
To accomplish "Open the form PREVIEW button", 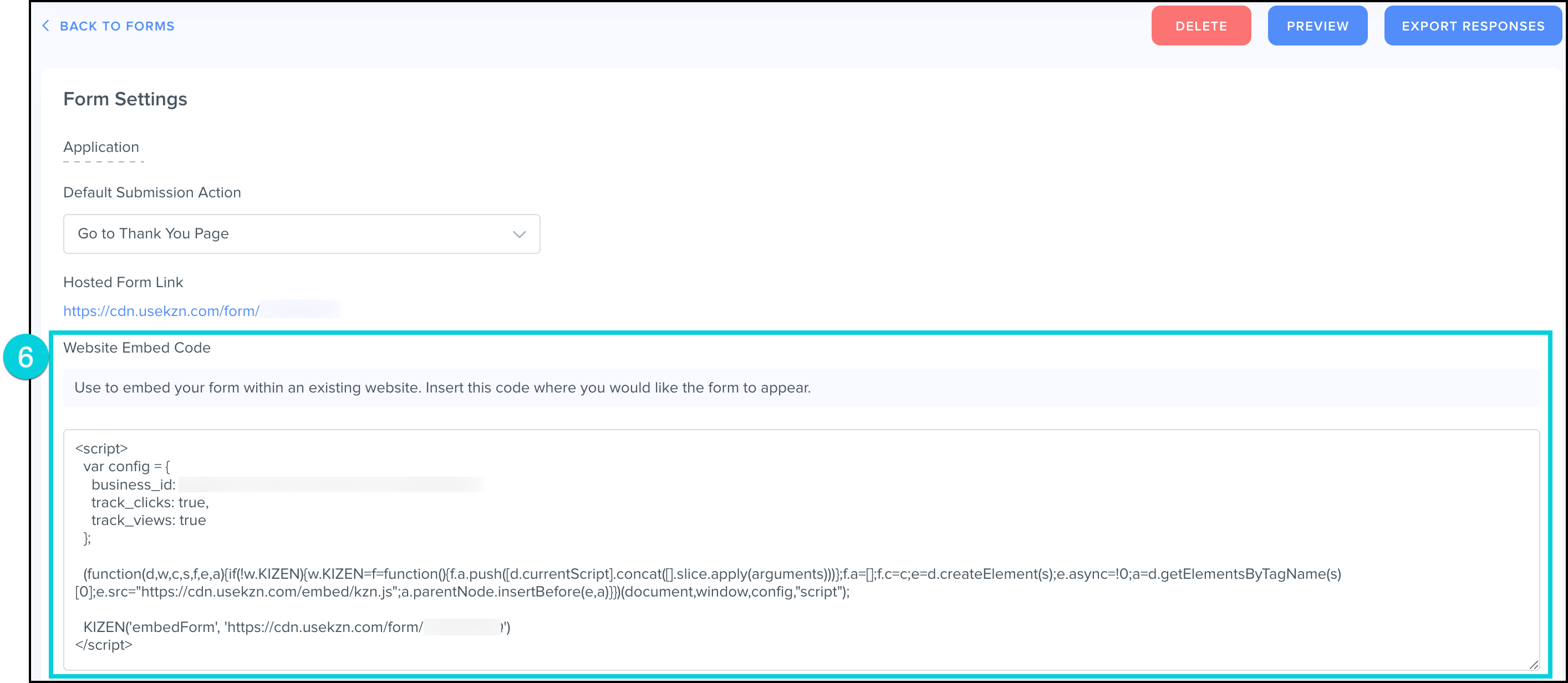I will (x=1317, y=26).
